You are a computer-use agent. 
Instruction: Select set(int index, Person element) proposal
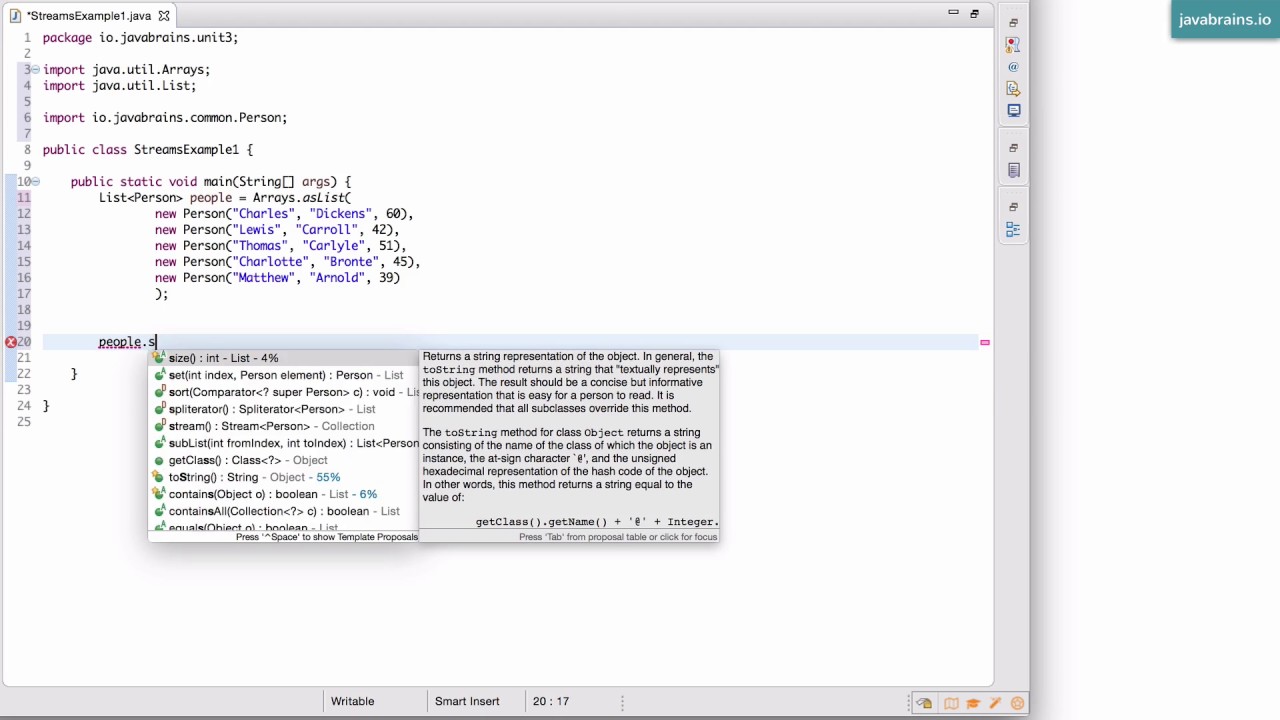click(x=284, y=375)
